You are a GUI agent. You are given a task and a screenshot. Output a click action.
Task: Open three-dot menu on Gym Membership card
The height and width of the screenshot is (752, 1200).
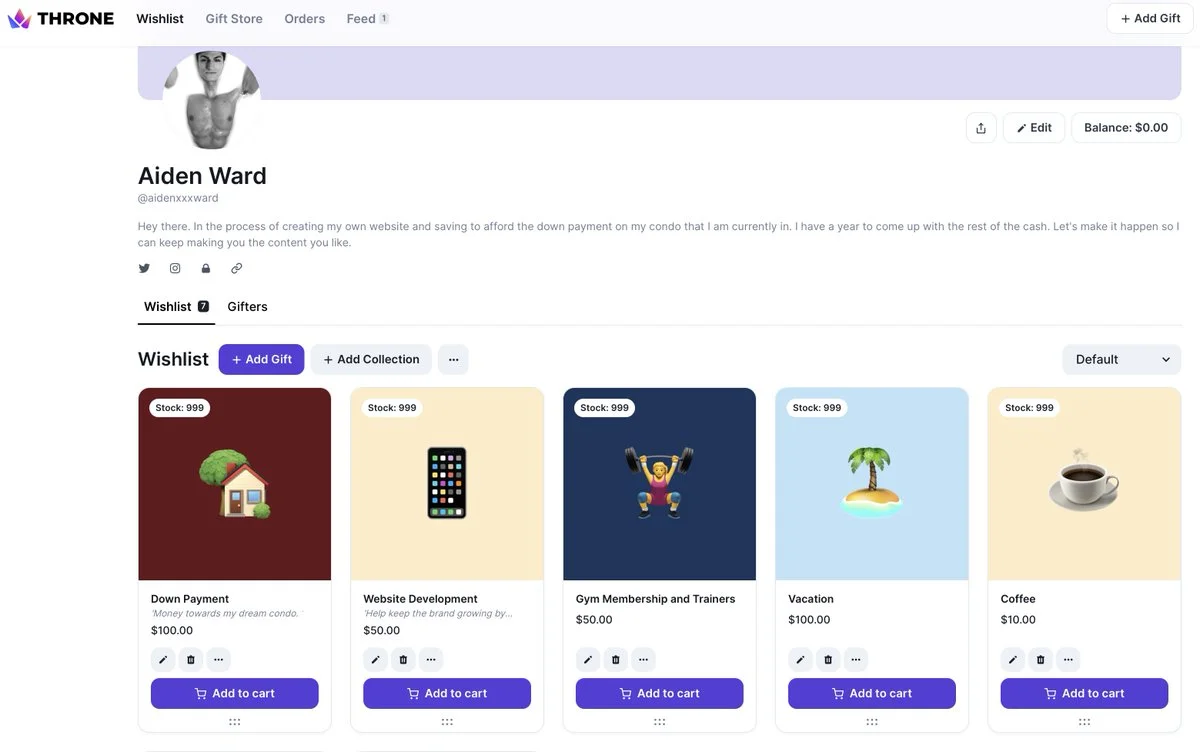click(644, 659)
